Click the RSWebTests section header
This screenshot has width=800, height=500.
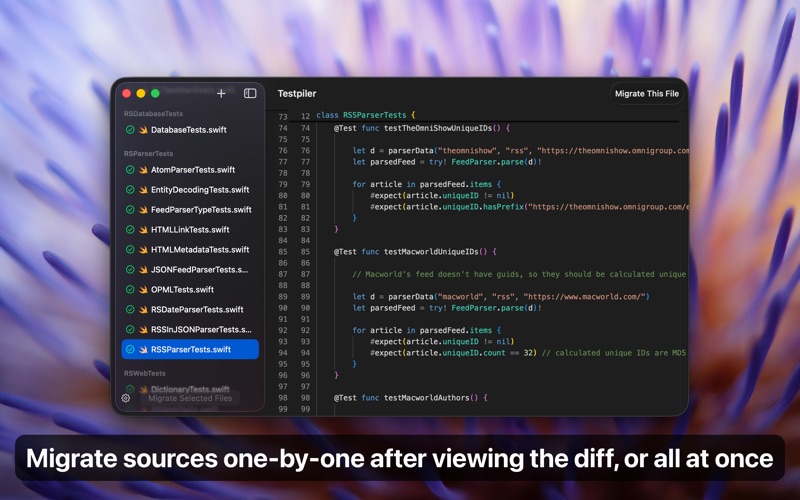pyautogui.click(x=144, y=373)
